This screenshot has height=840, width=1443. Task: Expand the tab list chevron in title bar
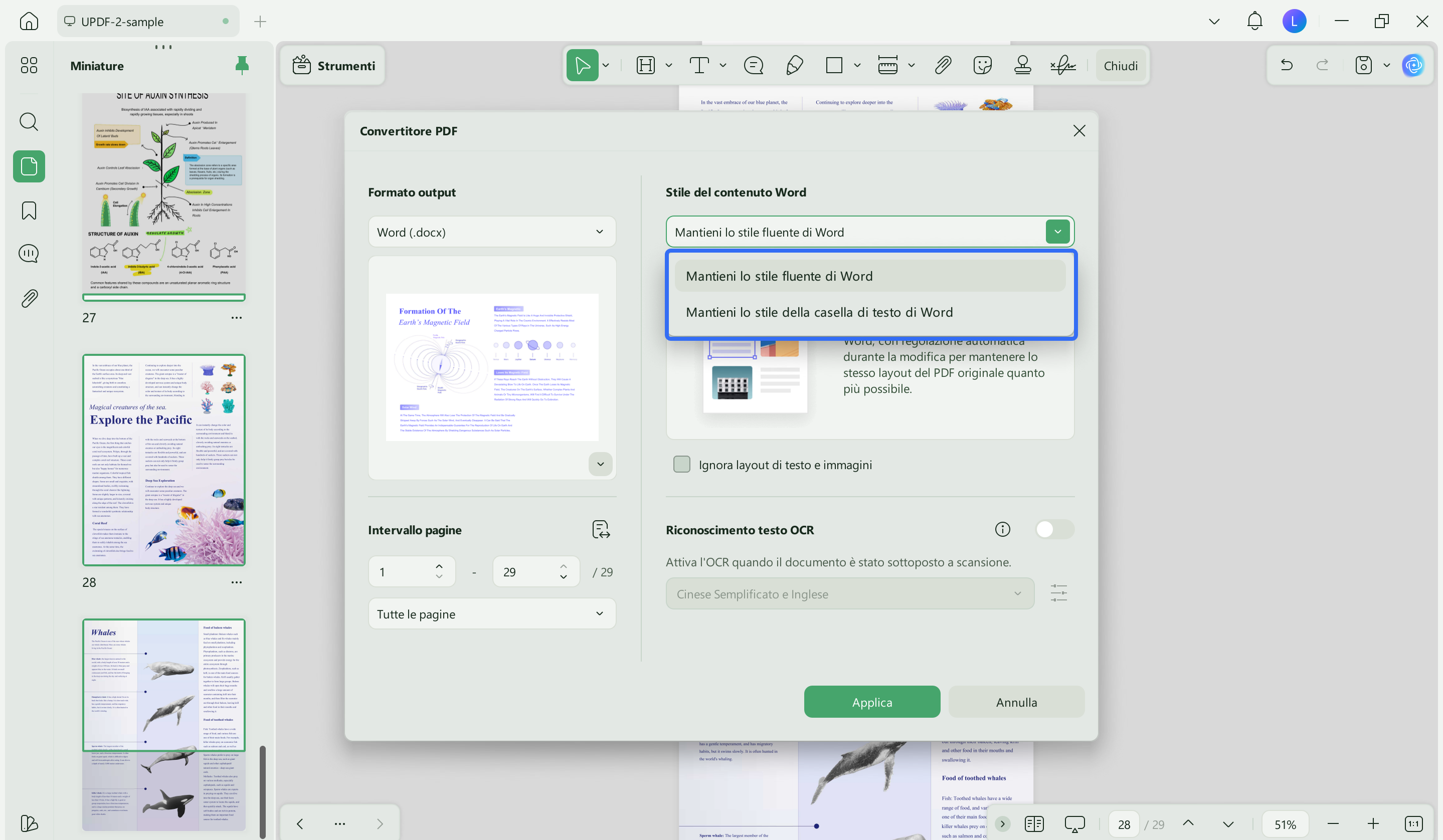click(1214, 22)
